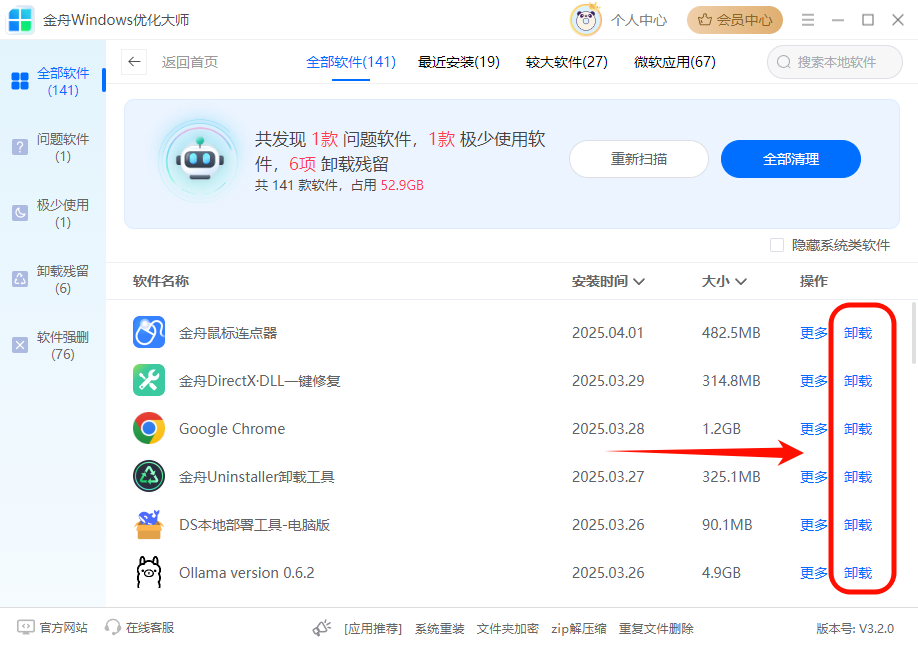Viewport: 918px width, 647px height.
Task: Click 更多 for 金舟DirectX·DLL一键修复
Action: 814,381
